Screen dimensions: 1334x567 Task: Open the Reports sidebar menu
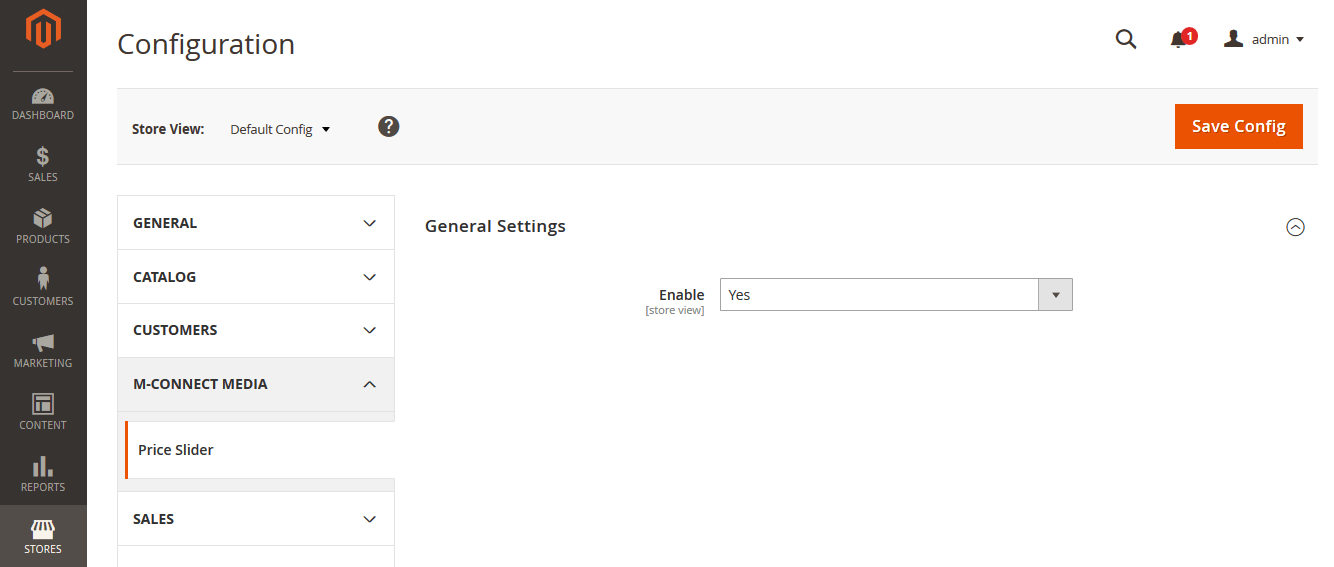(43, 475)
